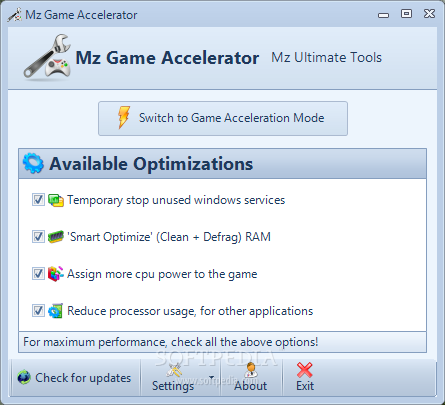Select the Exit label

[x=305, y=386]
